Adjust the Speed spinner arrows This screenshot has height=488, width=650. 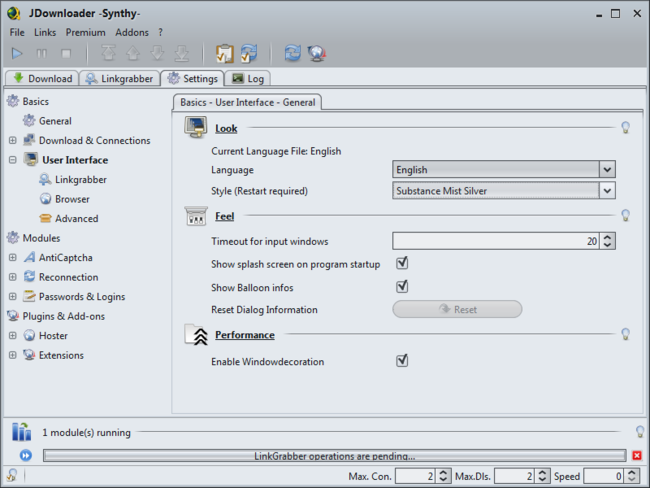[632, 476]
